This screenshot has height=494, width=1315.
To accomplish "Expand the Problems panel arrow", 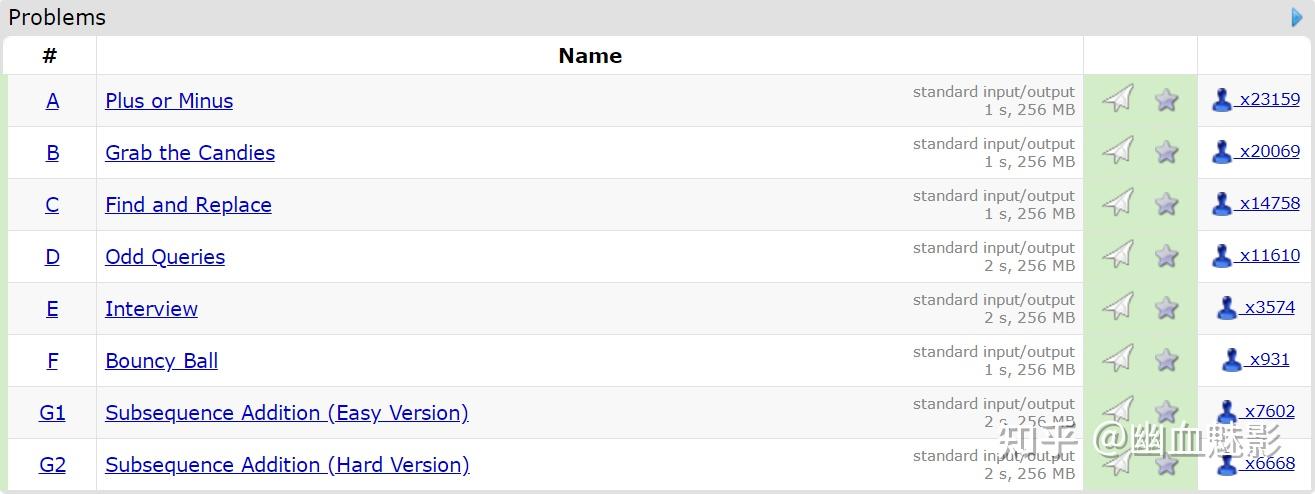I will click(x=1298, y=17).
